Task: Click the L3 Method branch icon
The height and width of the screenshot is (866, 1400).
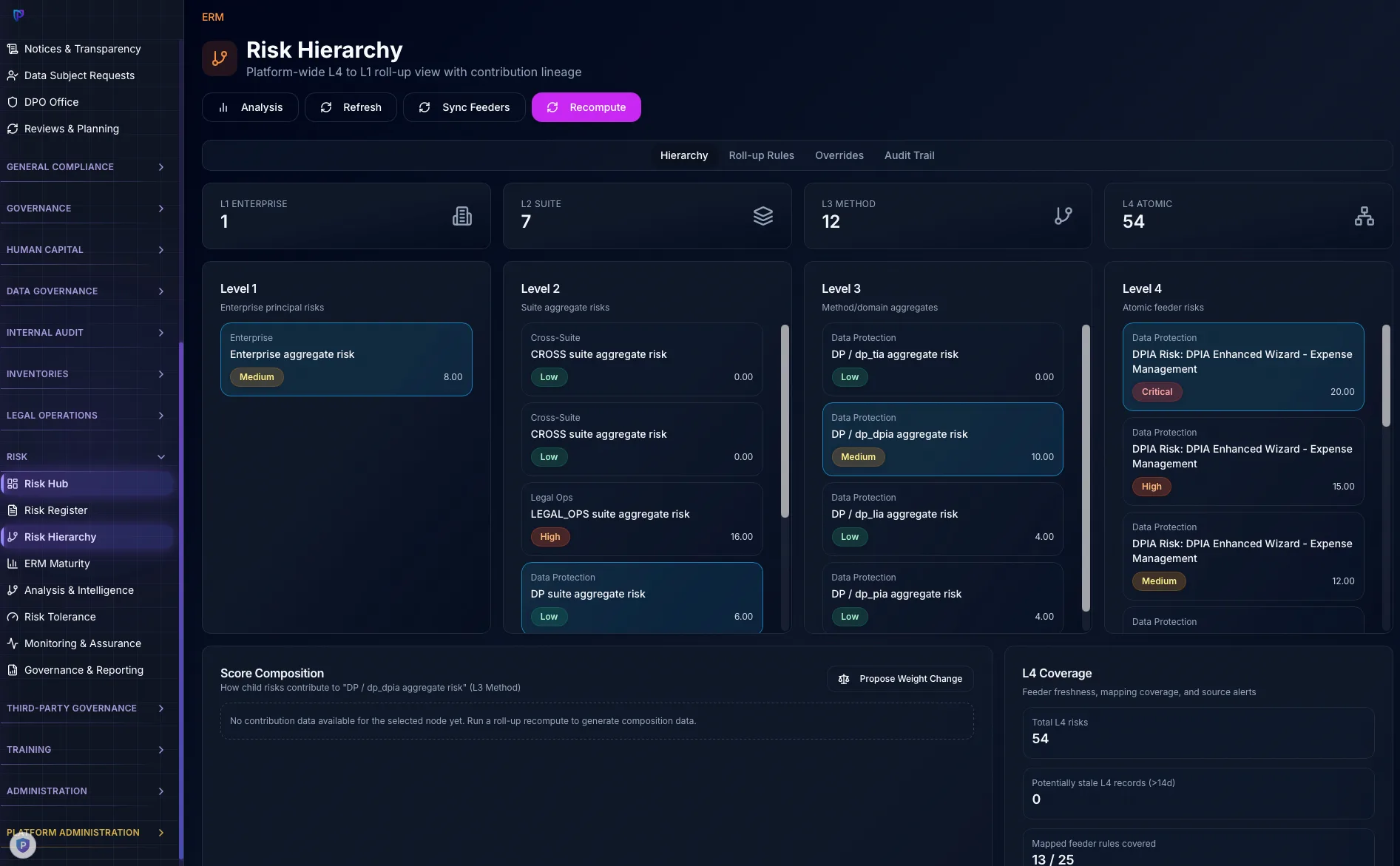Action: pos(1063,216)
